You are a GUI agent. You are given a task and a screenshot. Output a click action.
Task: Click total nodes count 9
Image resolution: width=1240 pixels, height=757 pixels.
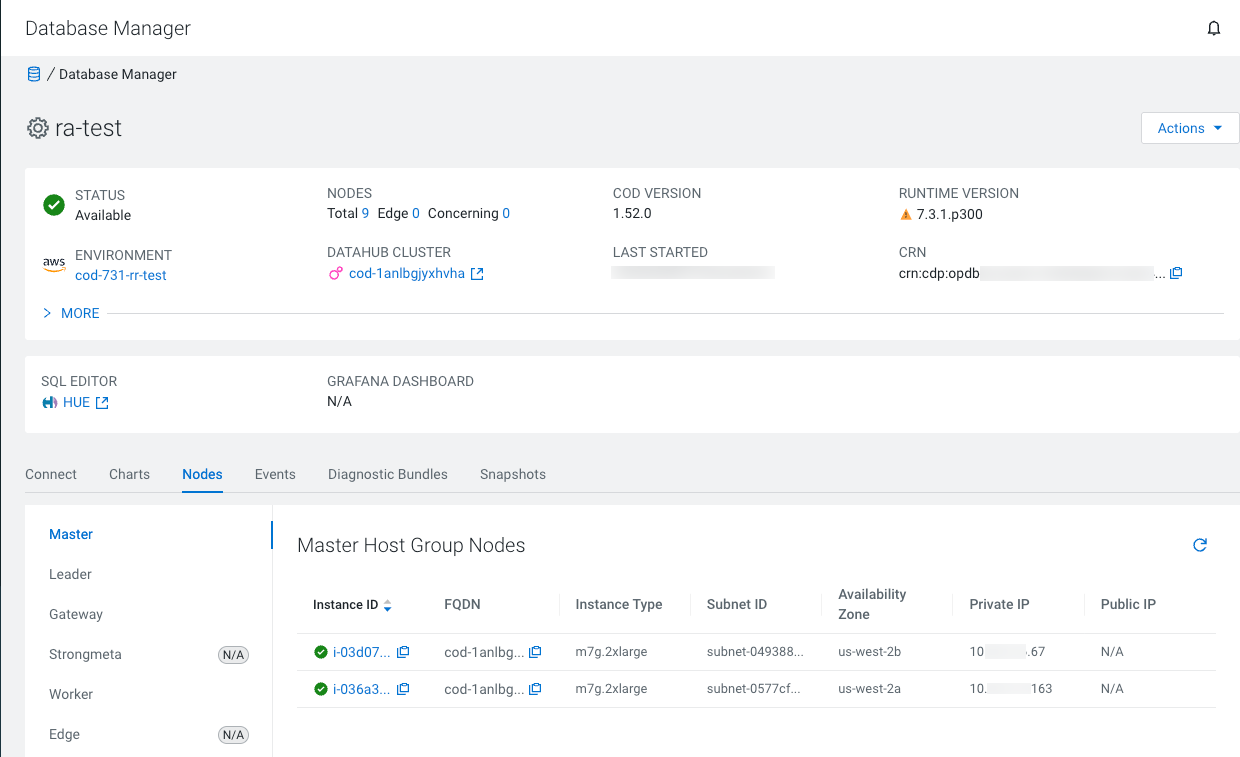(x=365, y=213)
